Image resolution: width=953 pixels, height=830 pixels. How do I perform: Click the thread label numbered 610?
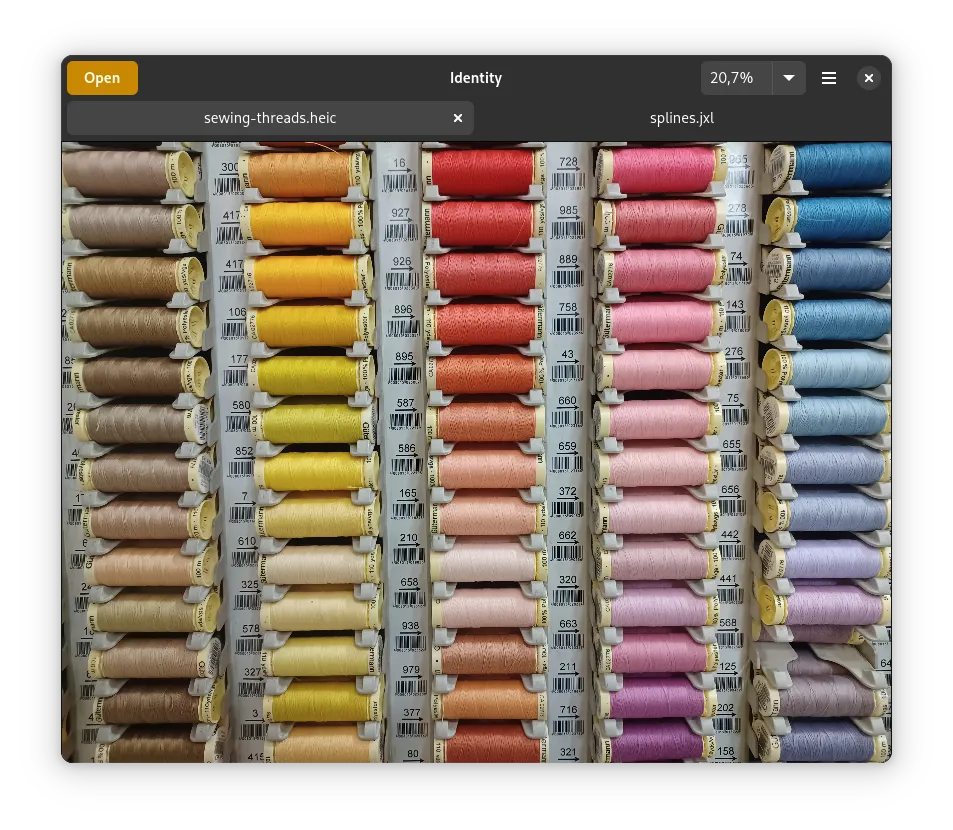(247, 541)
